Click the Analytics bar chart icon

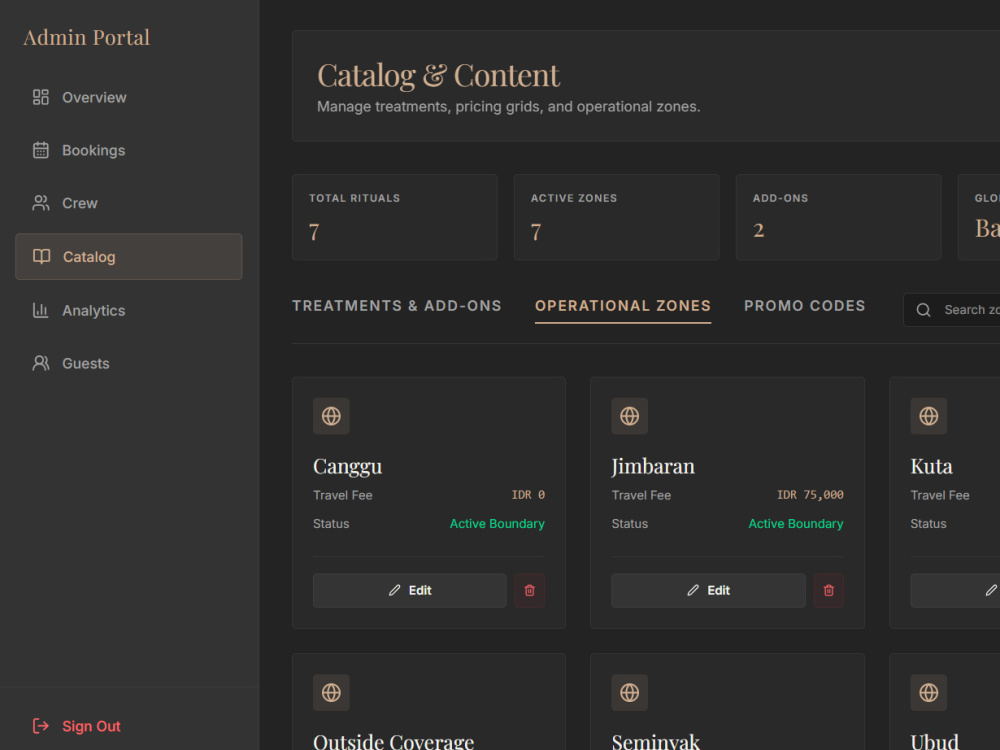pyautogui.click(x=41, y=311)
